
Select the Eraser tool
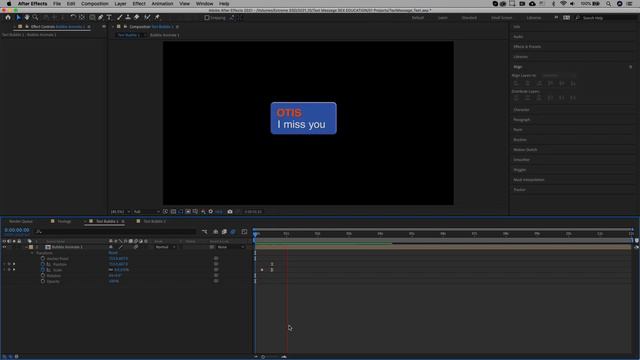coord(137,18)
